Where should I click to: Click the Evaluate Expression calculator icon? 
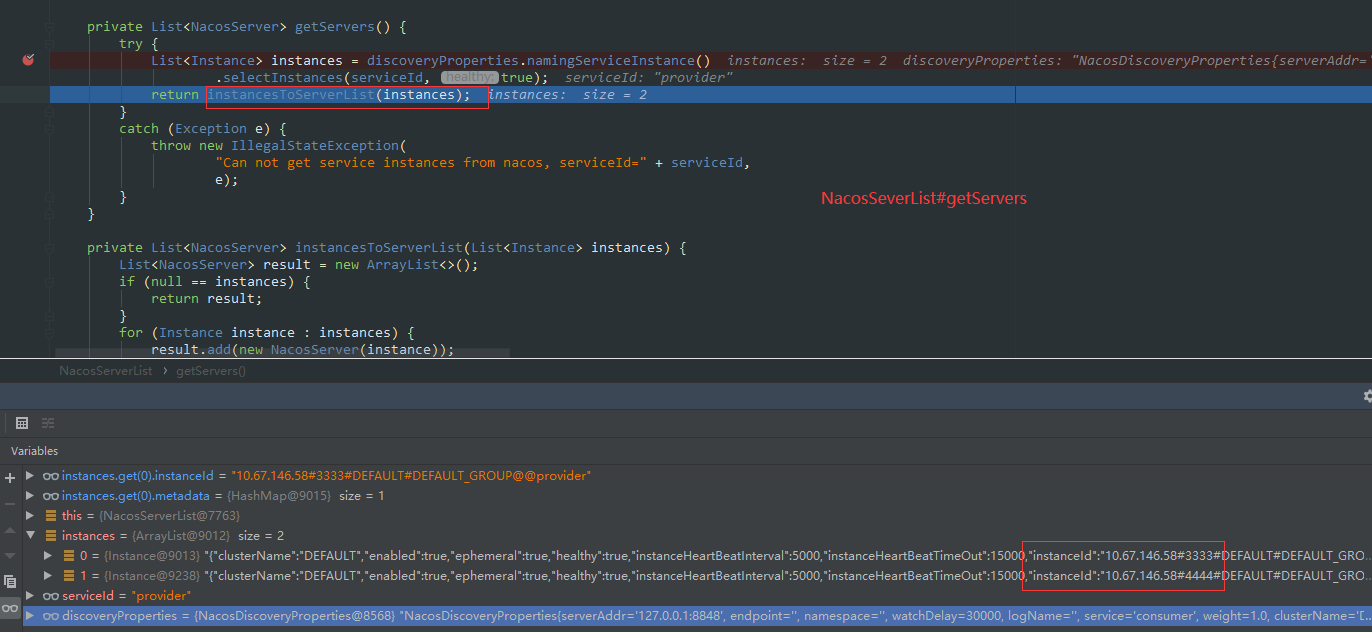pyautogui.click(x=22, y=423)
